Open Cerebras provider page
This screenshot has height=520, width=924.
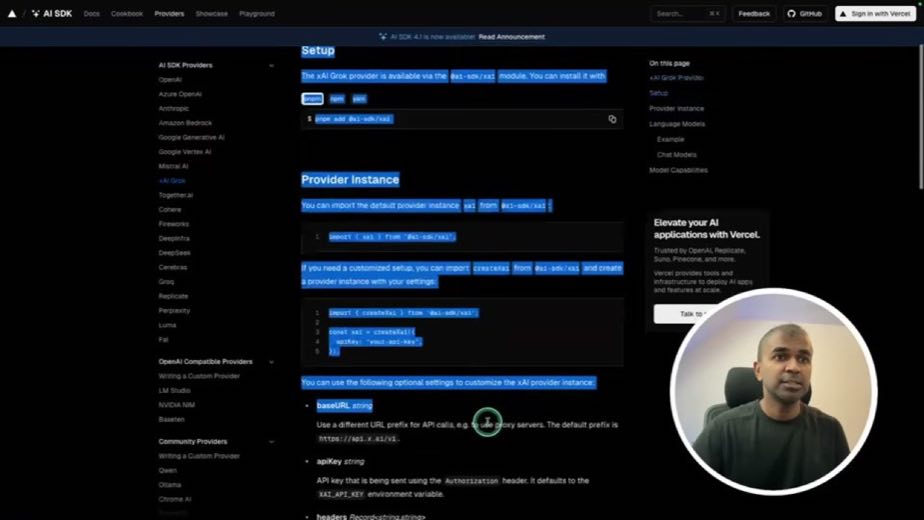173,268
